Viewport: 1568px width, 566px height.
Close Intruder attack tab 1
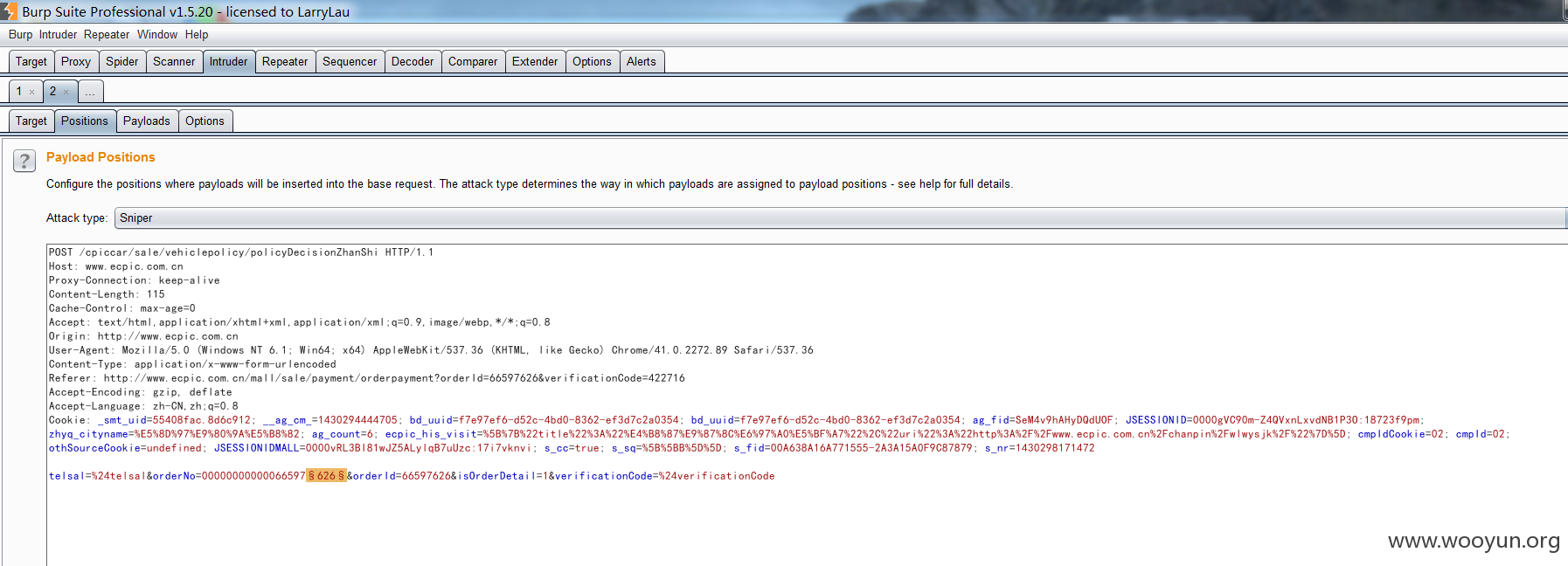[x=32, y=92]
